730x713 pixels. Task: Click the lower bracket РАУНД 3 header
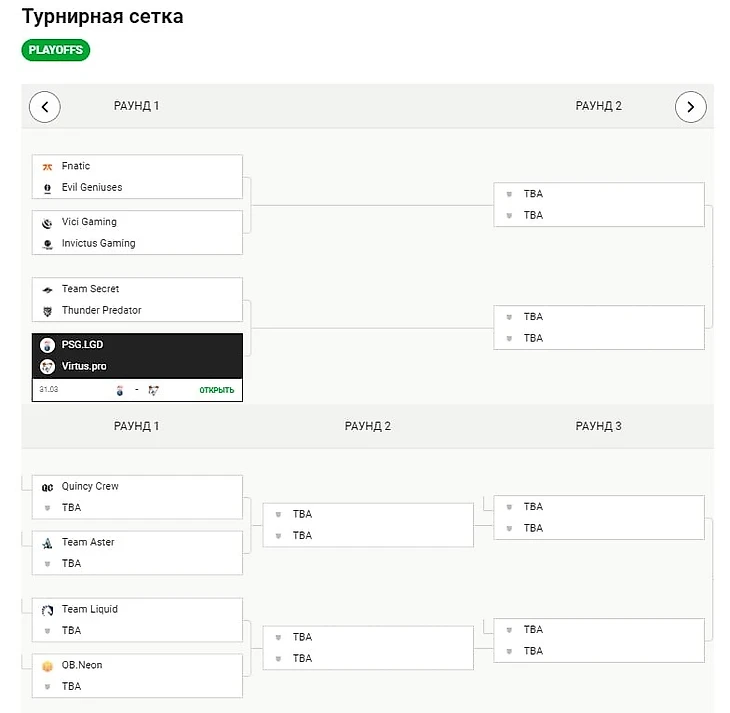[x=598, y=426]
